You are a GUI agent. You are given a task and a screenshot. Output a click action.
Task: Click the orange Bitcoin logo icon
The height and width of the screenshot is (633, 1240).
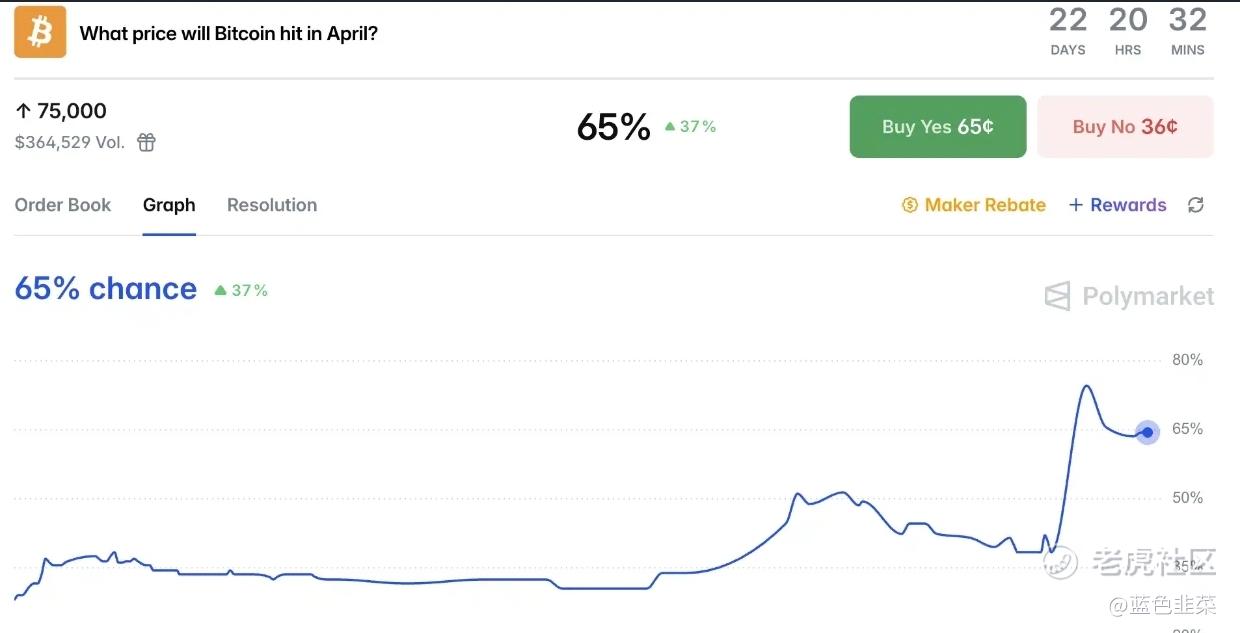coord(40,32)
